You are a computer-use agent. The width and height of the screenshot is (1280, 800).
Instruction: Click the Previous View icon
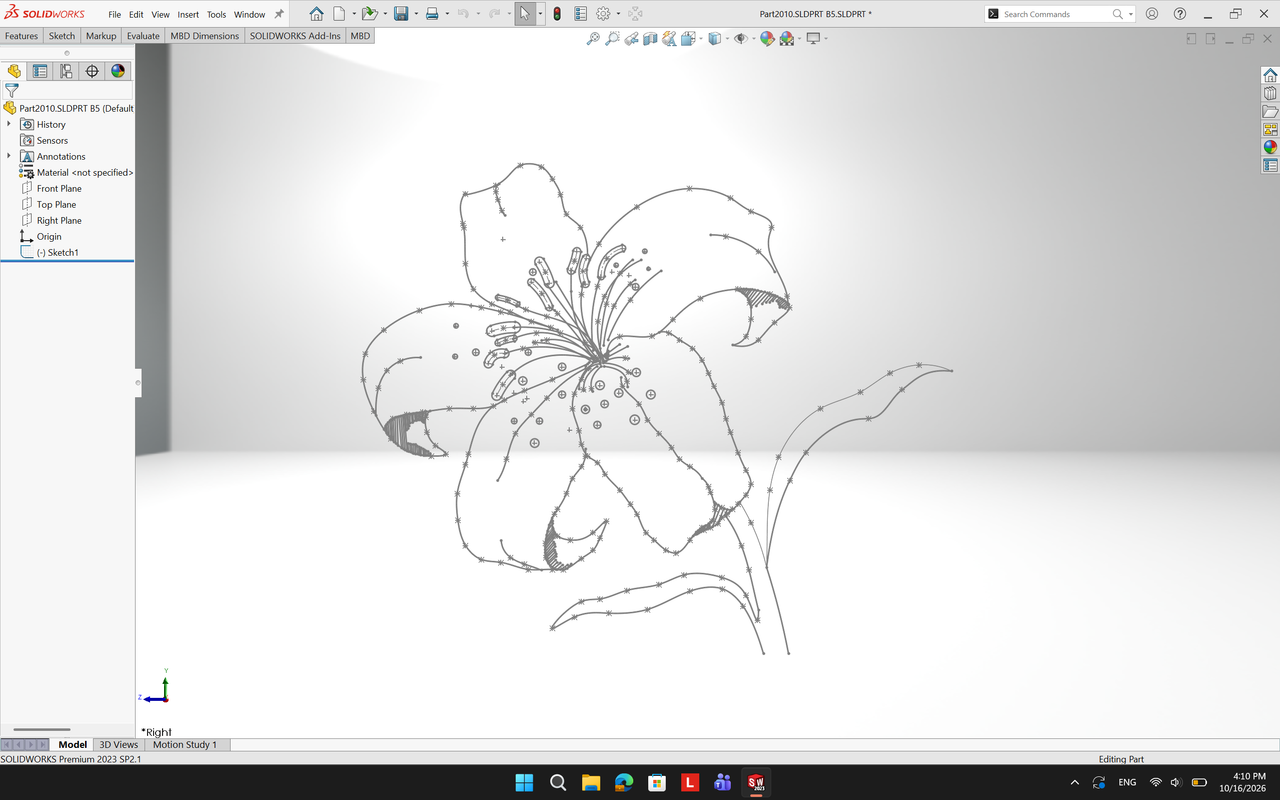click(632, 39)
